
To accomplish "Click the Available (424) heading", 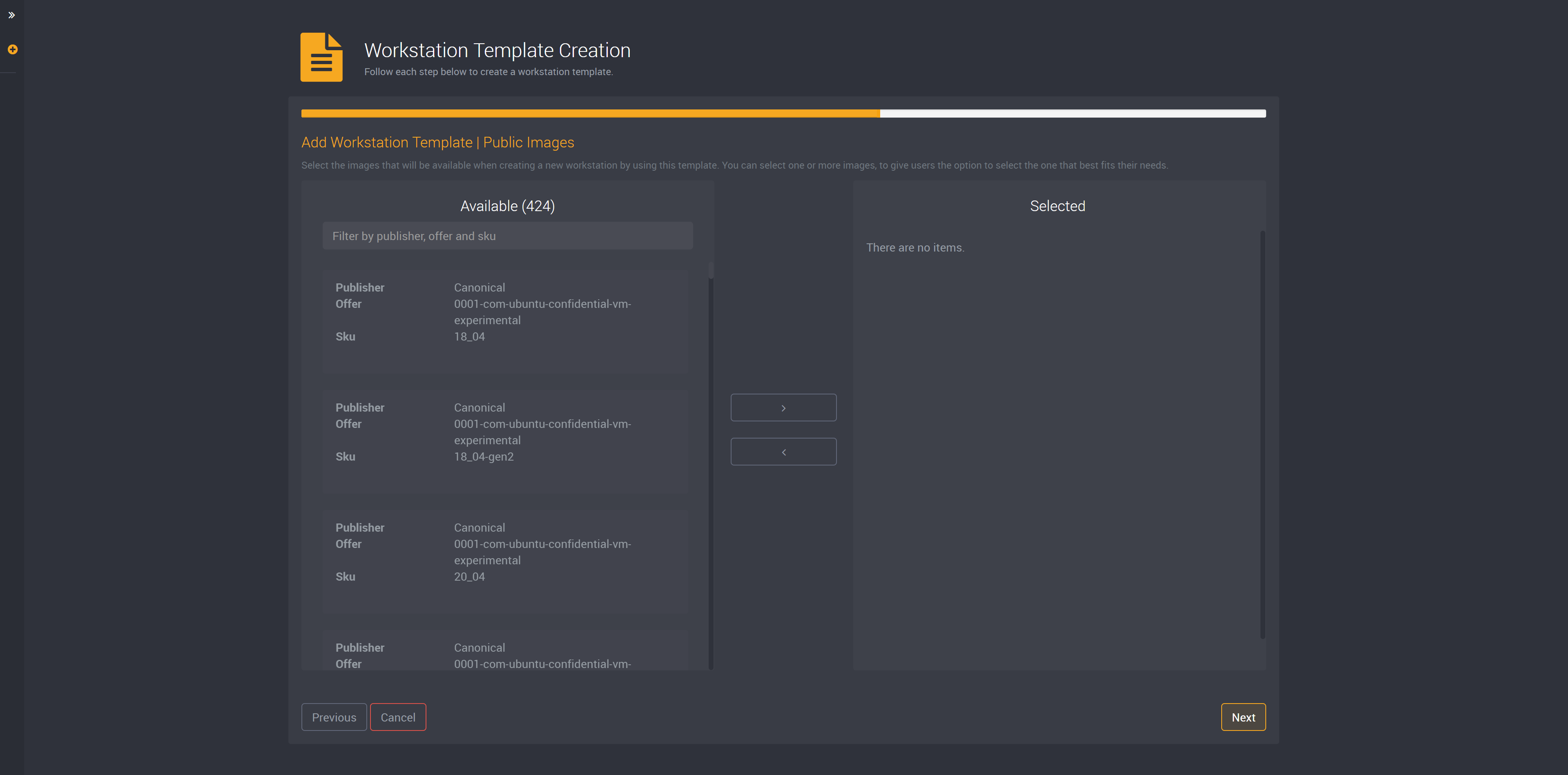I will tap(507, 206).
